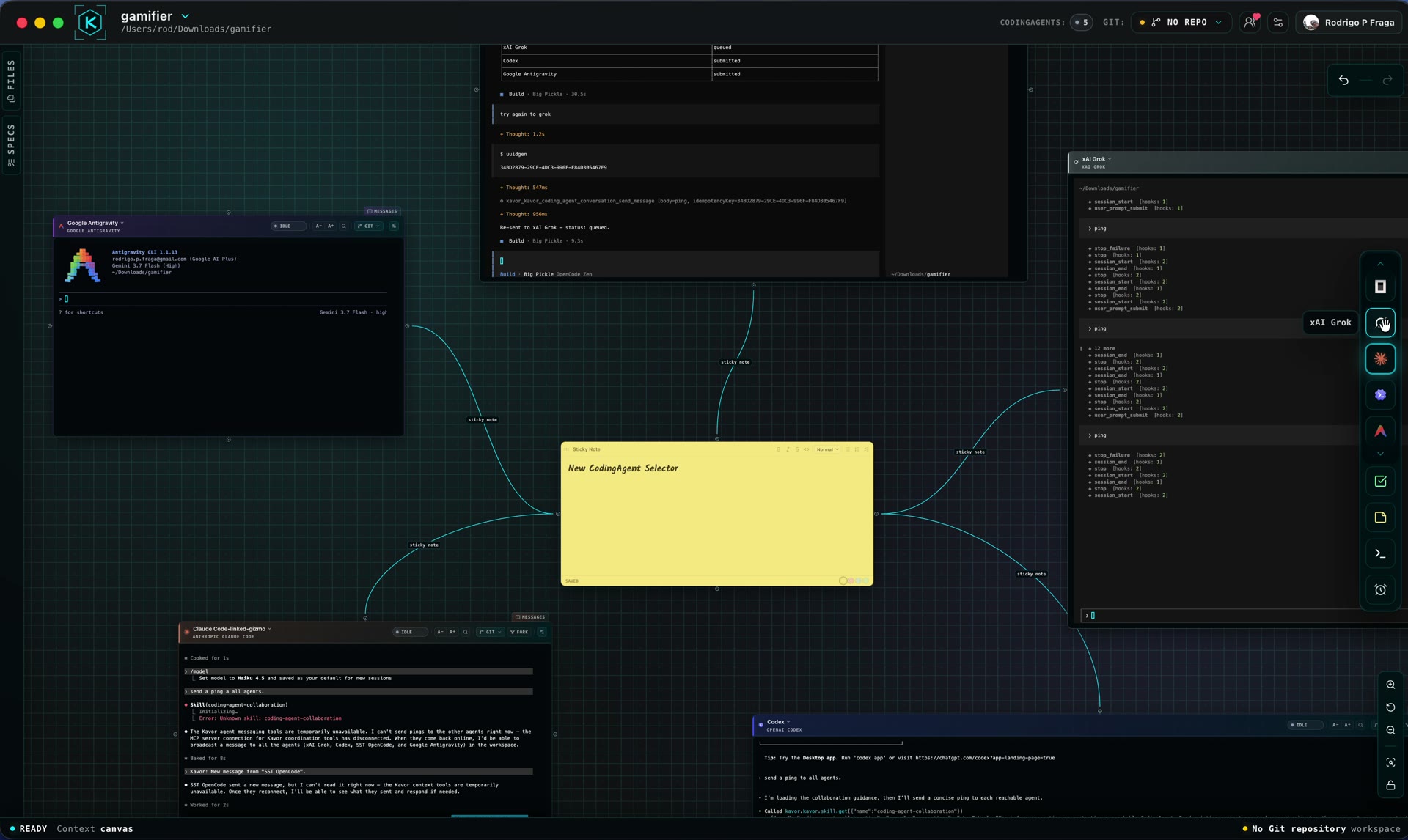Open the gamifier project dropdown
1408x840 pixels.
185,16
